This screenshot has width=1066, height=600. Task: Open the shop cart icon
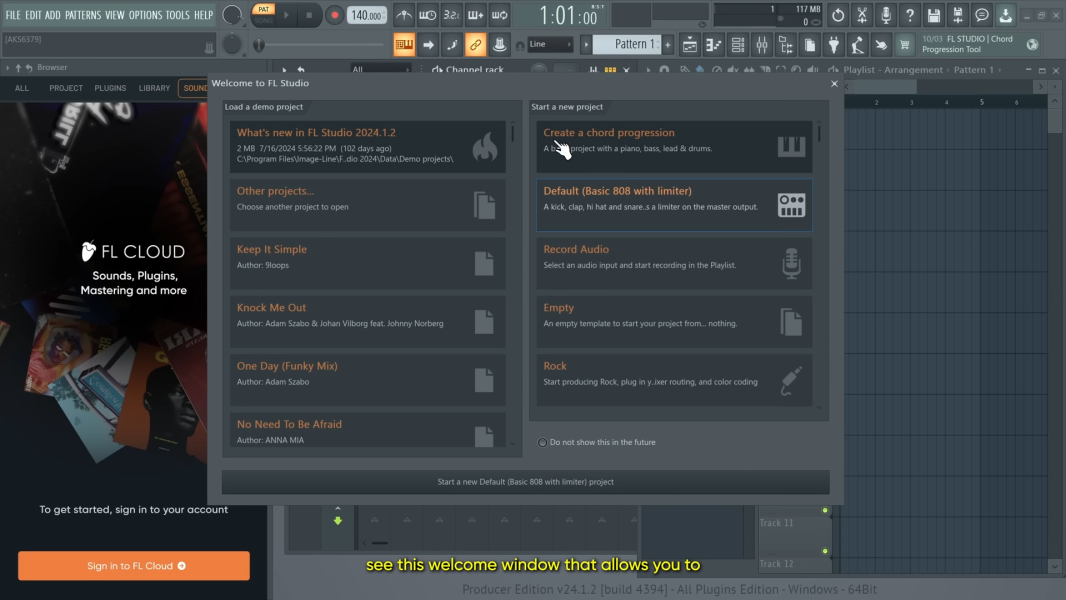click(x=905, y=45)
